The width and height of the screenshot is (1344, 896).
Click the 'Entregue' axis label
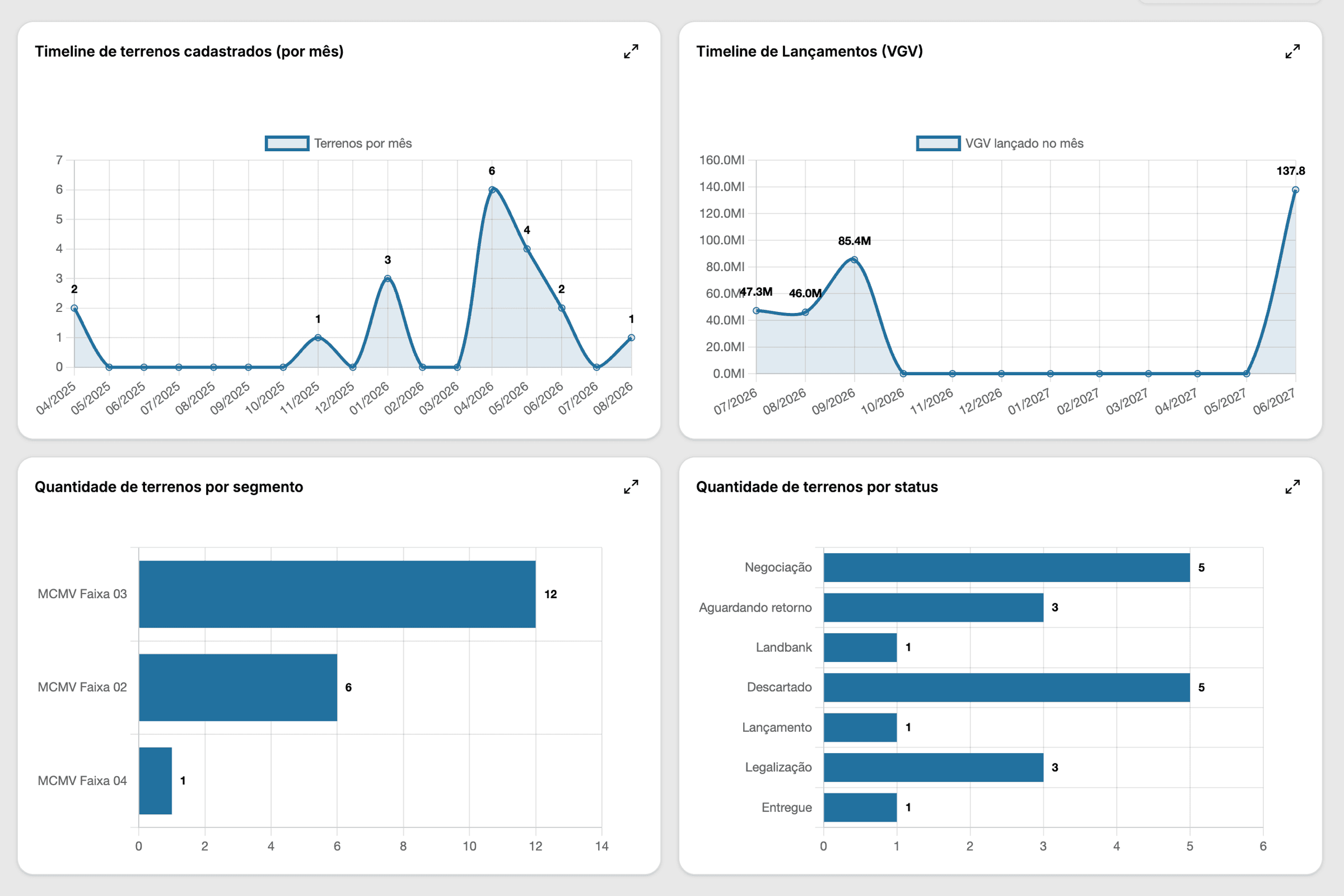[787, 808]
